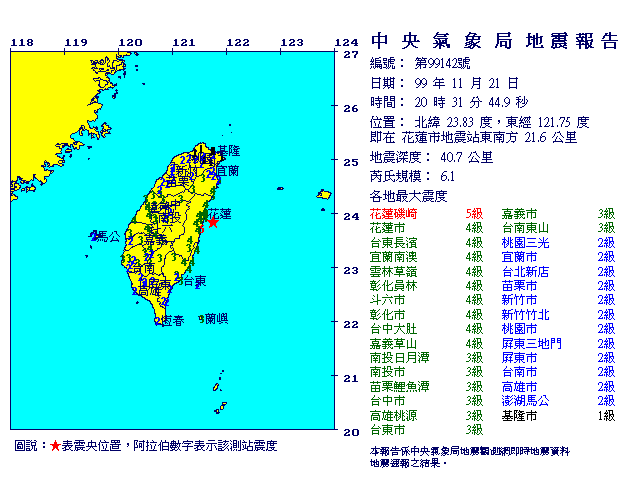Click station 嘉義草山
Image resolution: width=640 pixels, height=480 pixels.
tap(393, 344)
